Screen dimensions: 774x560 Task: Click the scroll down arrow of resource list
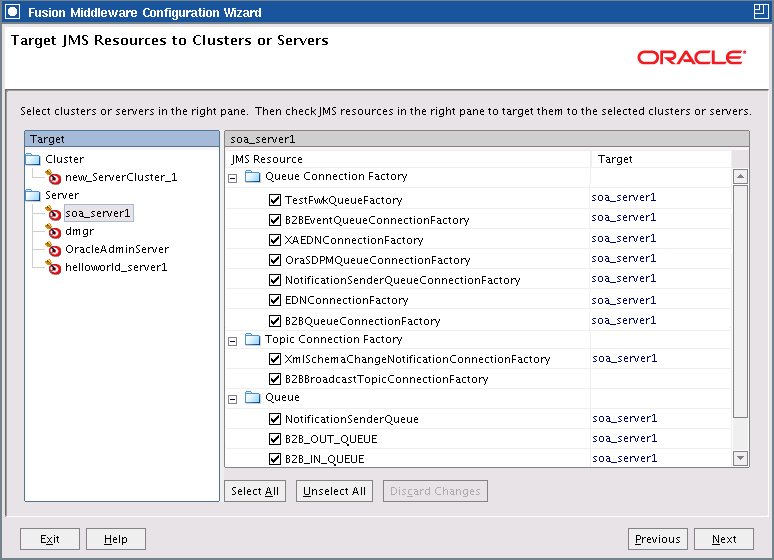coord(740,458)
